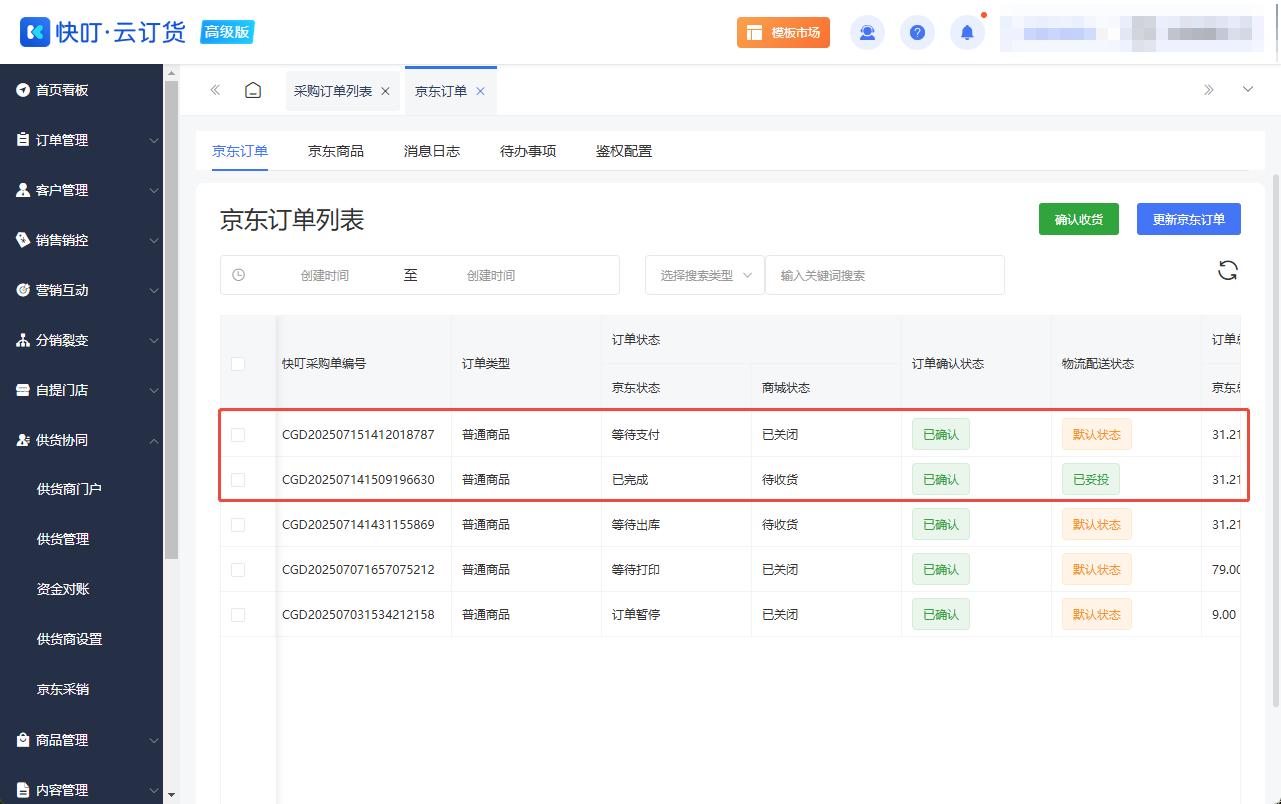Click the 输入关键词搜索 input field

885,275
